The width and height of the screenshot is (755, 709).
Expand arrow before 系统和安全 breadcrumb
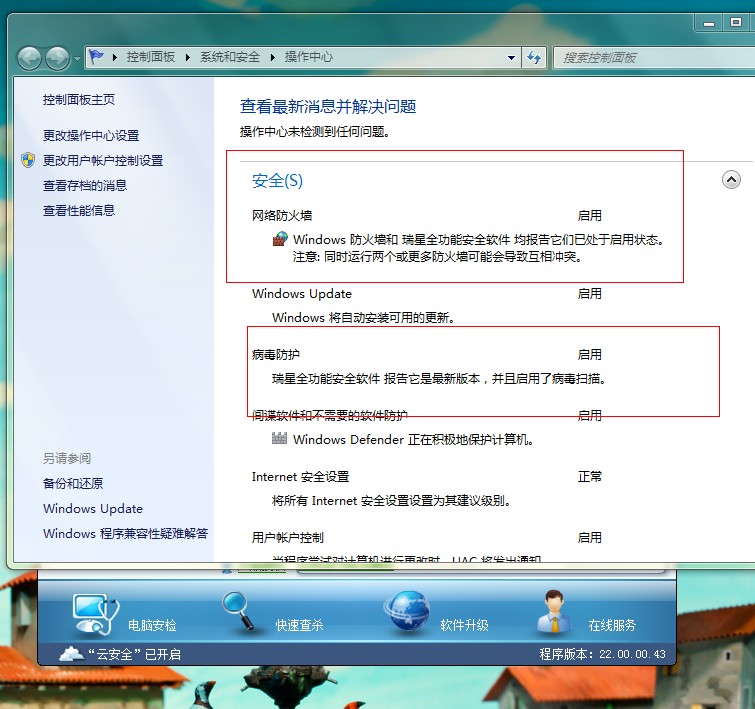click(x=188, y=57)
